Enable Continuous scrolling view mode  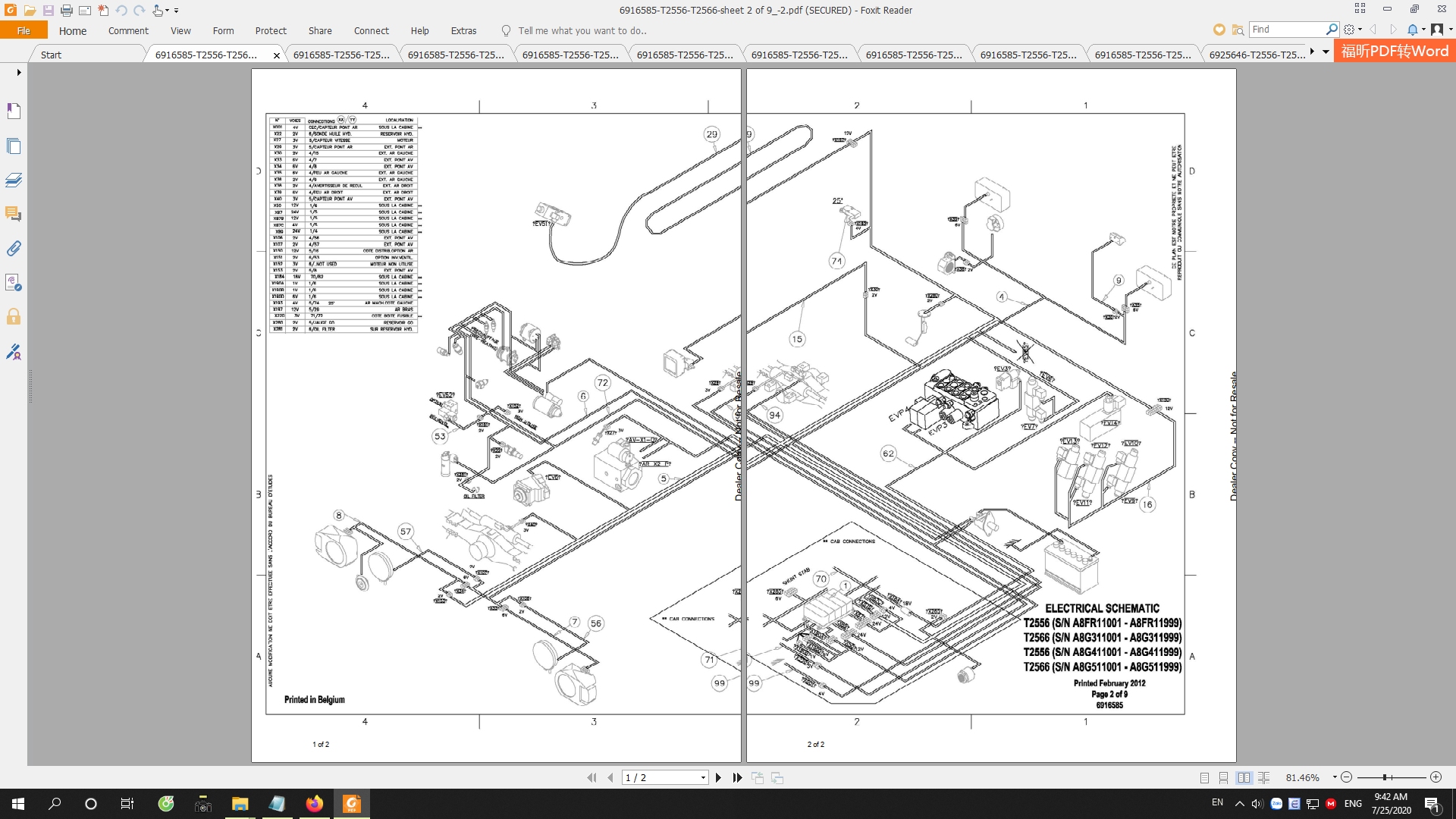[1222, 777]
